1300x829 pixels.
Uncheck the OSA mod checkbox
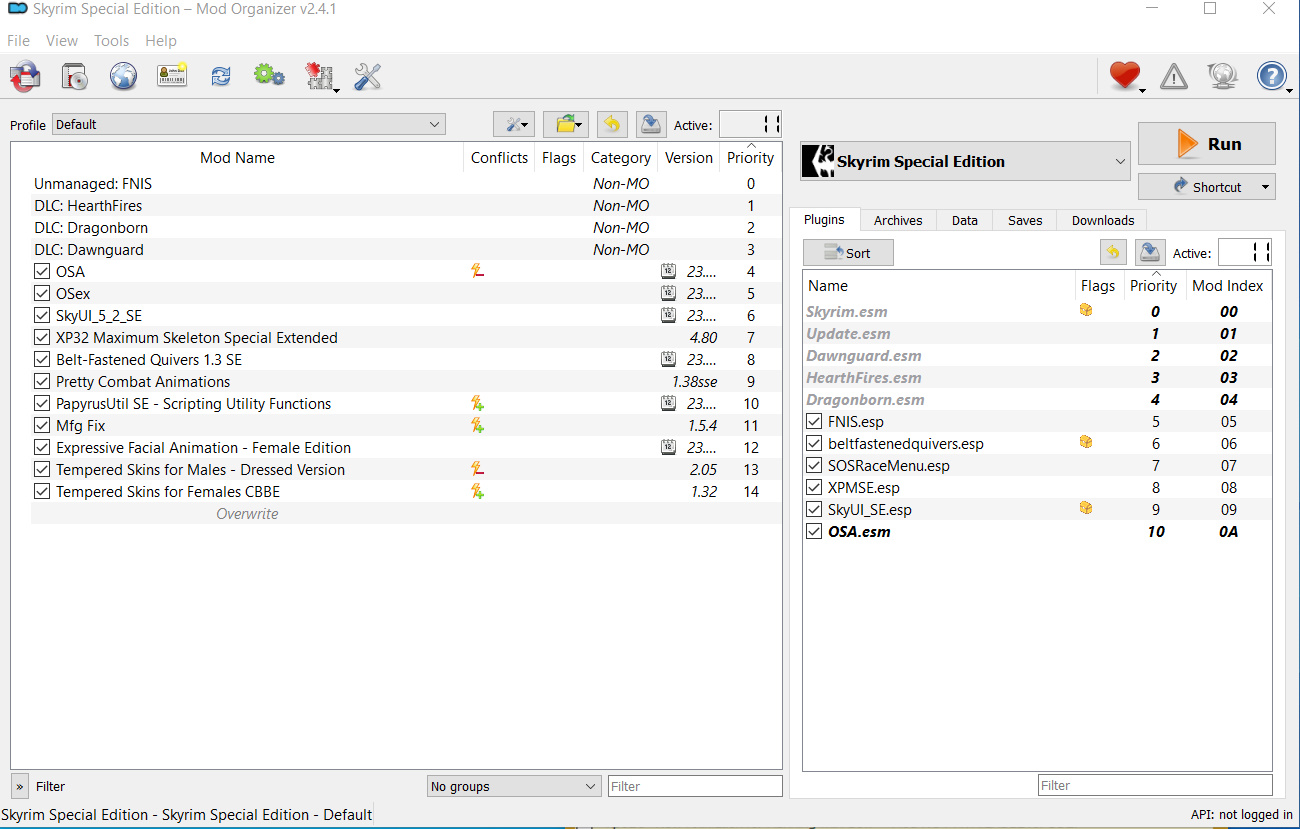pos(42,271)
